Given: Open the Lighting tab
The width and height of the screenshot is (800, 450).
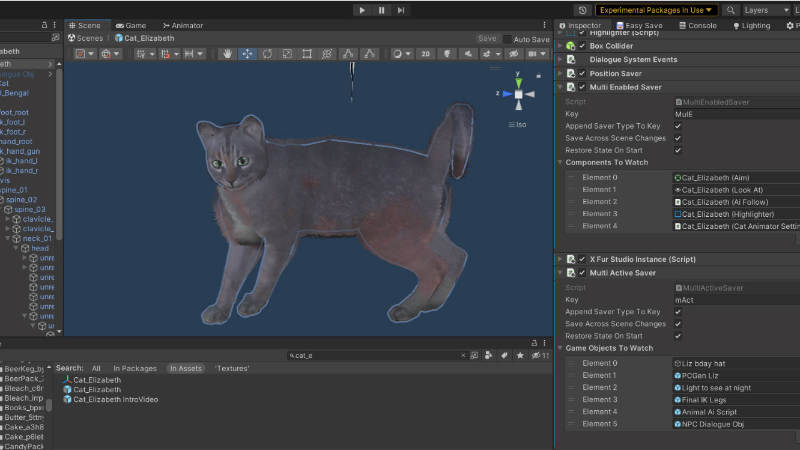Looking at the screenshot, I should coord(752,26).
